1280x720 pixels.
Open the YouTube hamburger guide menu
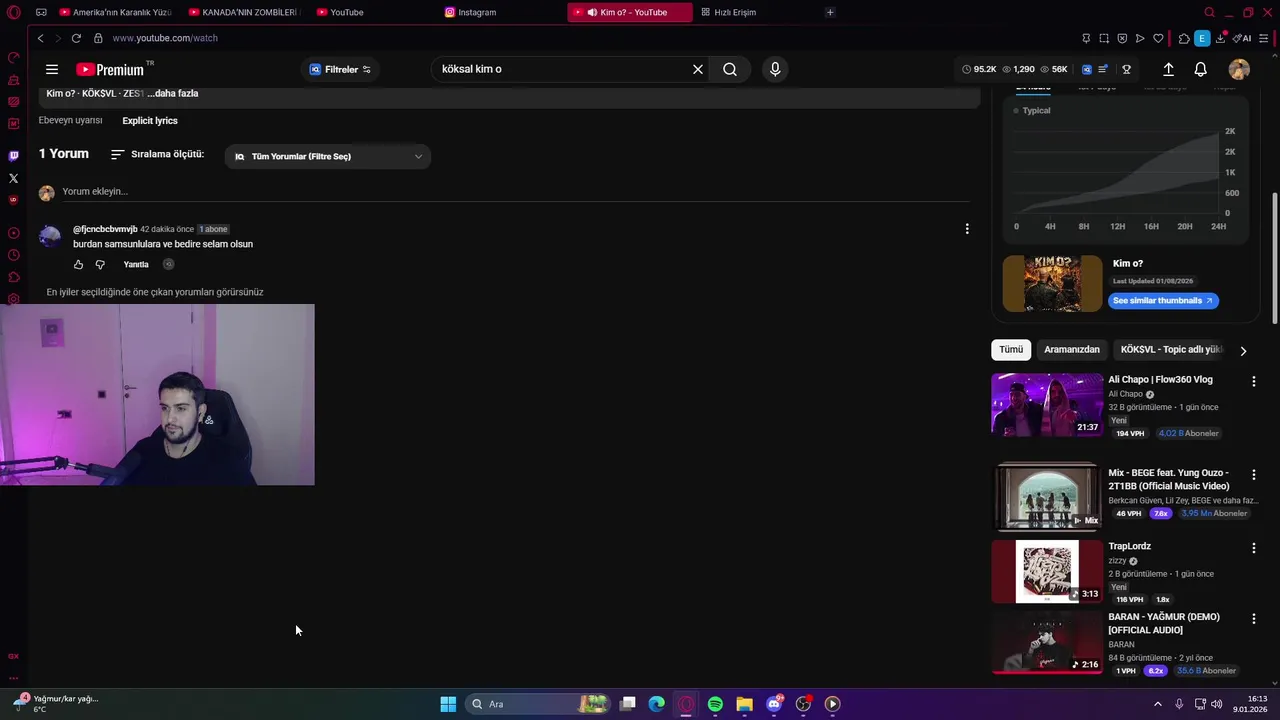(x=52, y=69)
